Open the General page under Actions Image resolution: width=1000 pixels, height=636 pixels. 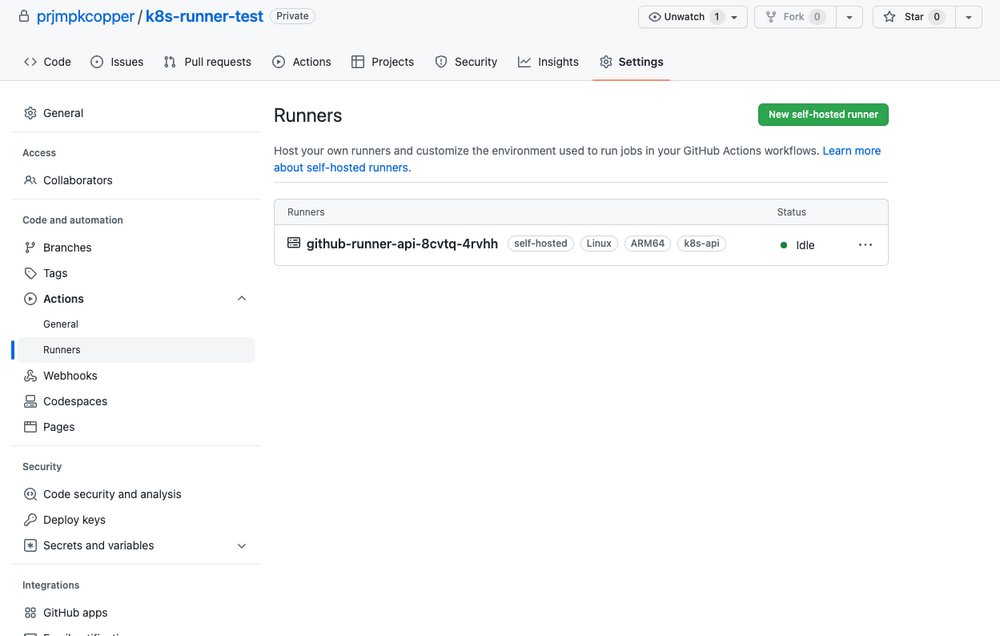[60, 324]
